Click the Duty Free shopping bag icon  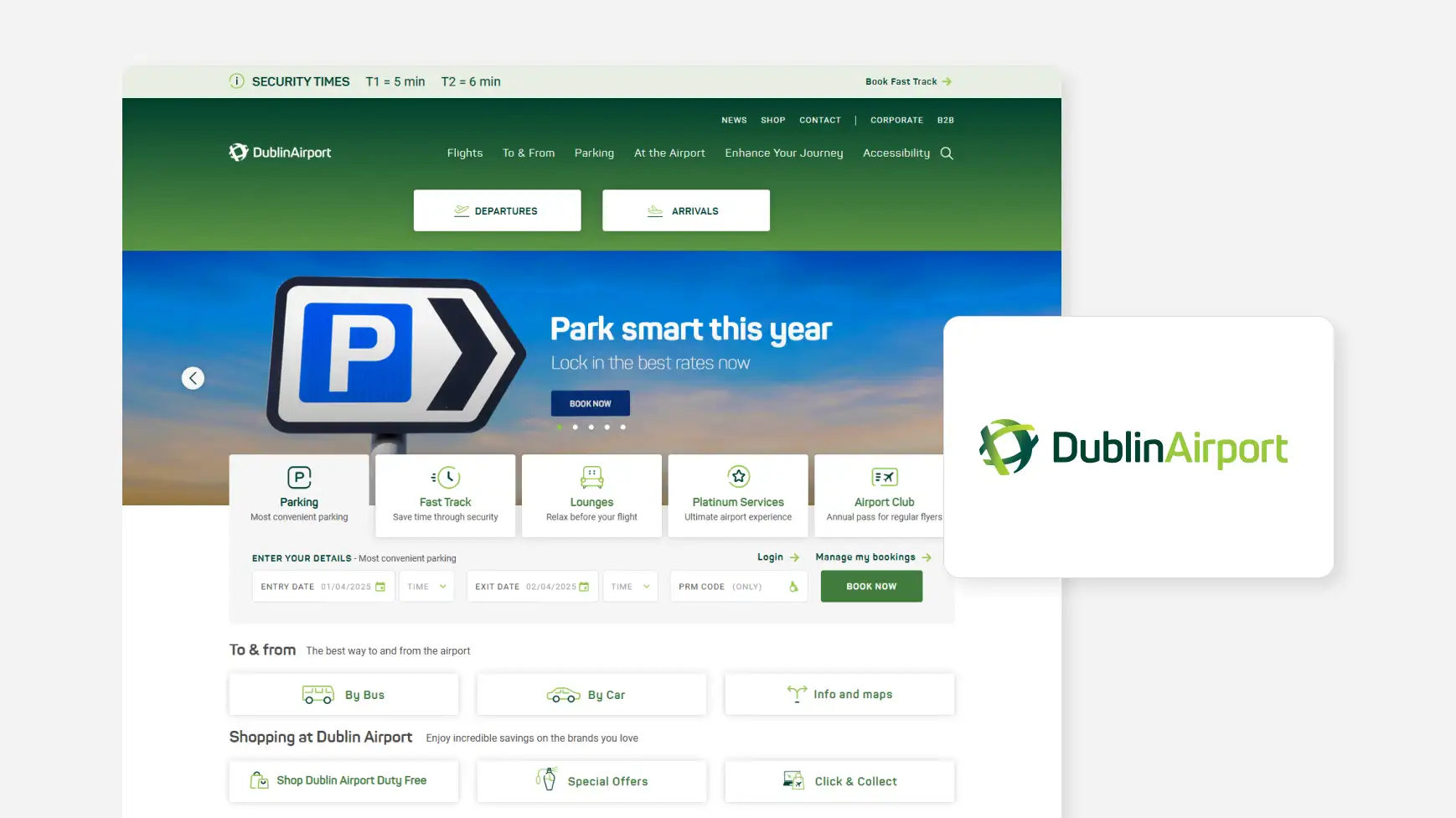(260, 780)
